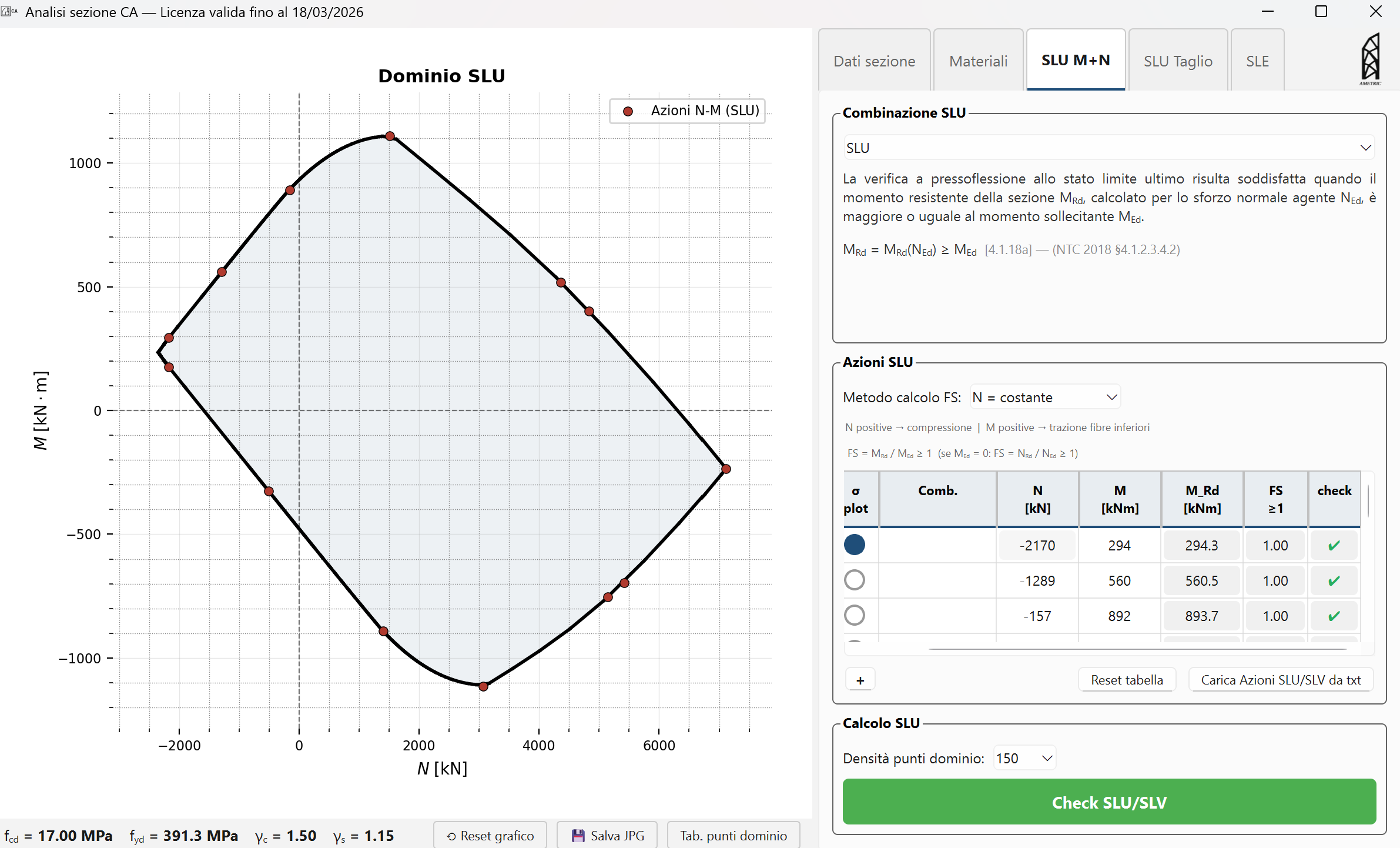The width and height of the screenshot is (1400, 848).
Task: Click the Salva JPG floppy disk button
Action: (x=607, y=835)
